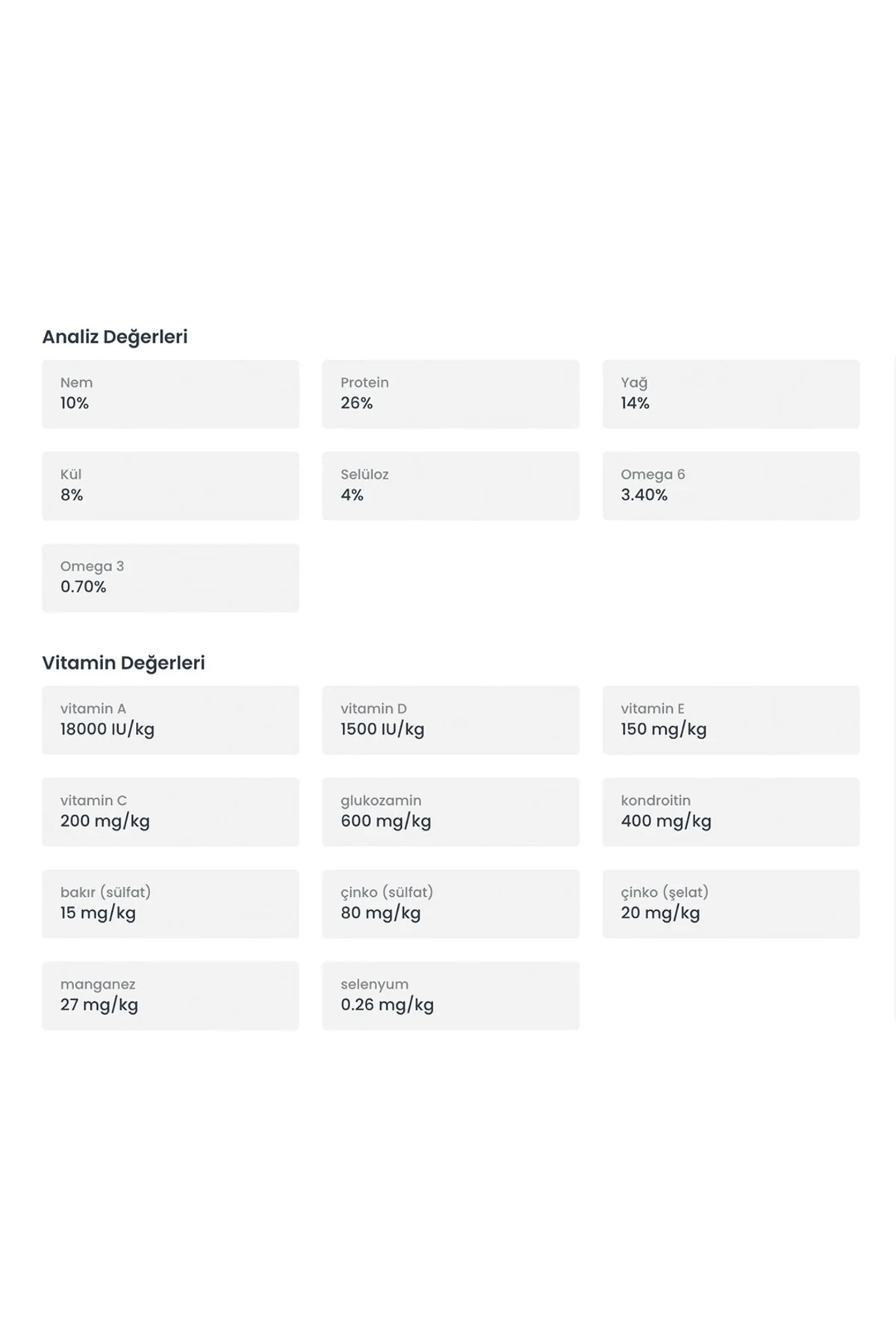Viewport: 896px width, 1344px height.
Task: Click the vitamin C 200 mg/kg card
Action: coord(170,812)
